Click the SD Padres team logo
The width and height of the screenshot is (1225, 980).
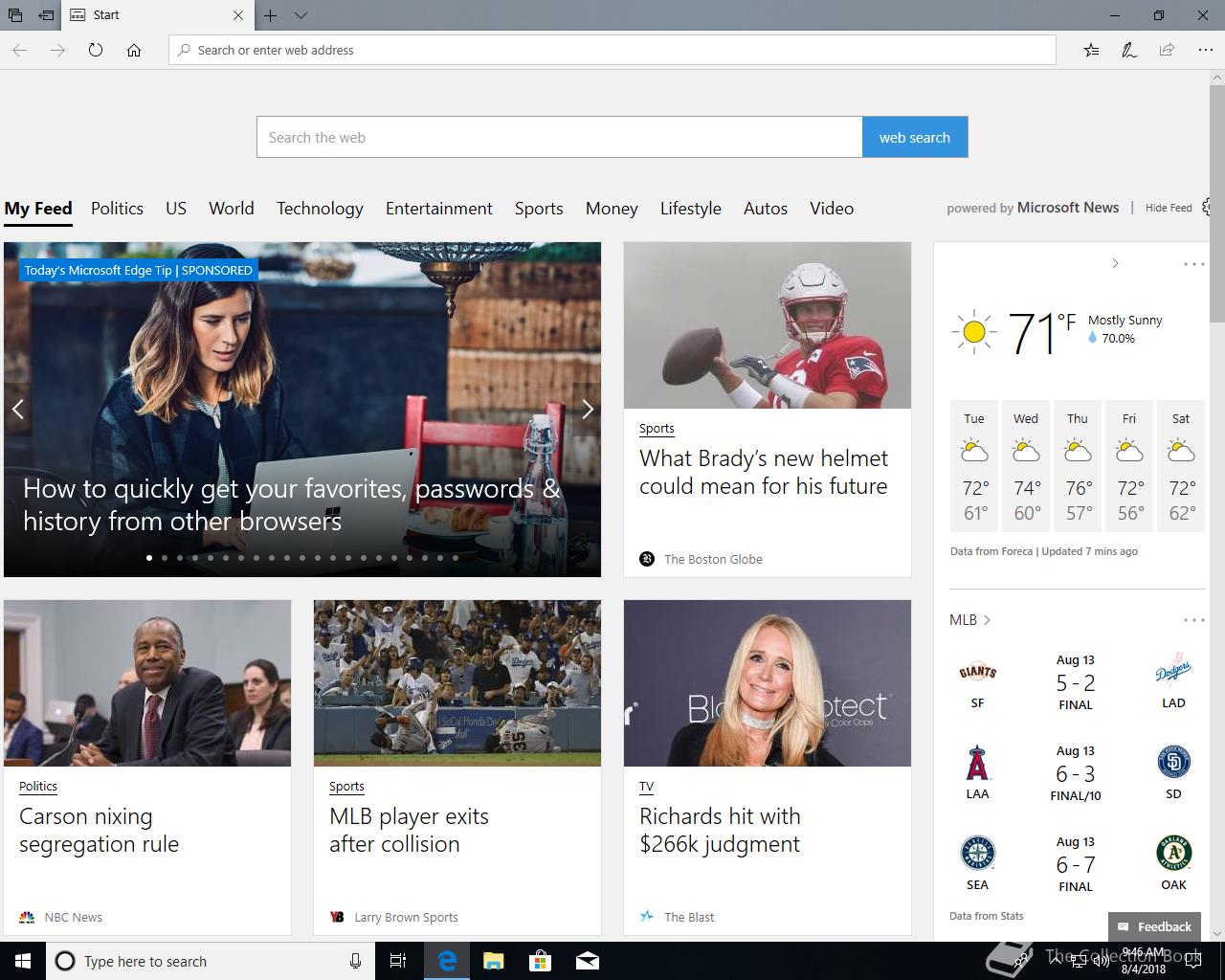1173,763
